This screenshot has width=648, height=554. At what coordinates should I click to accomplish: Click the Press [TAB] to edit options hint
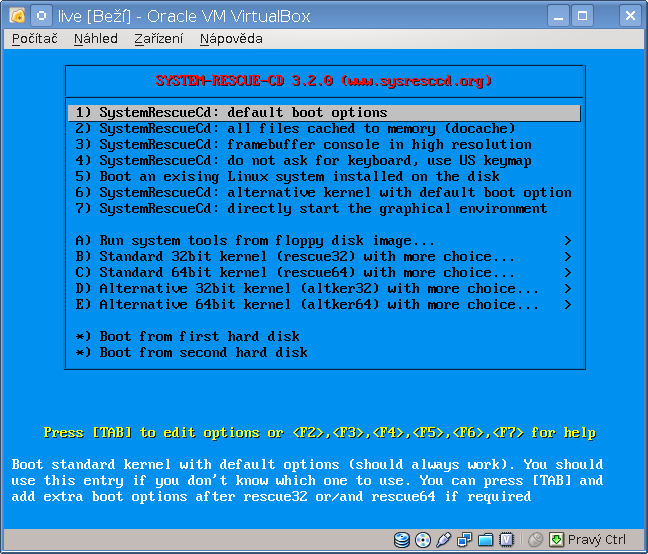[320, 433]
